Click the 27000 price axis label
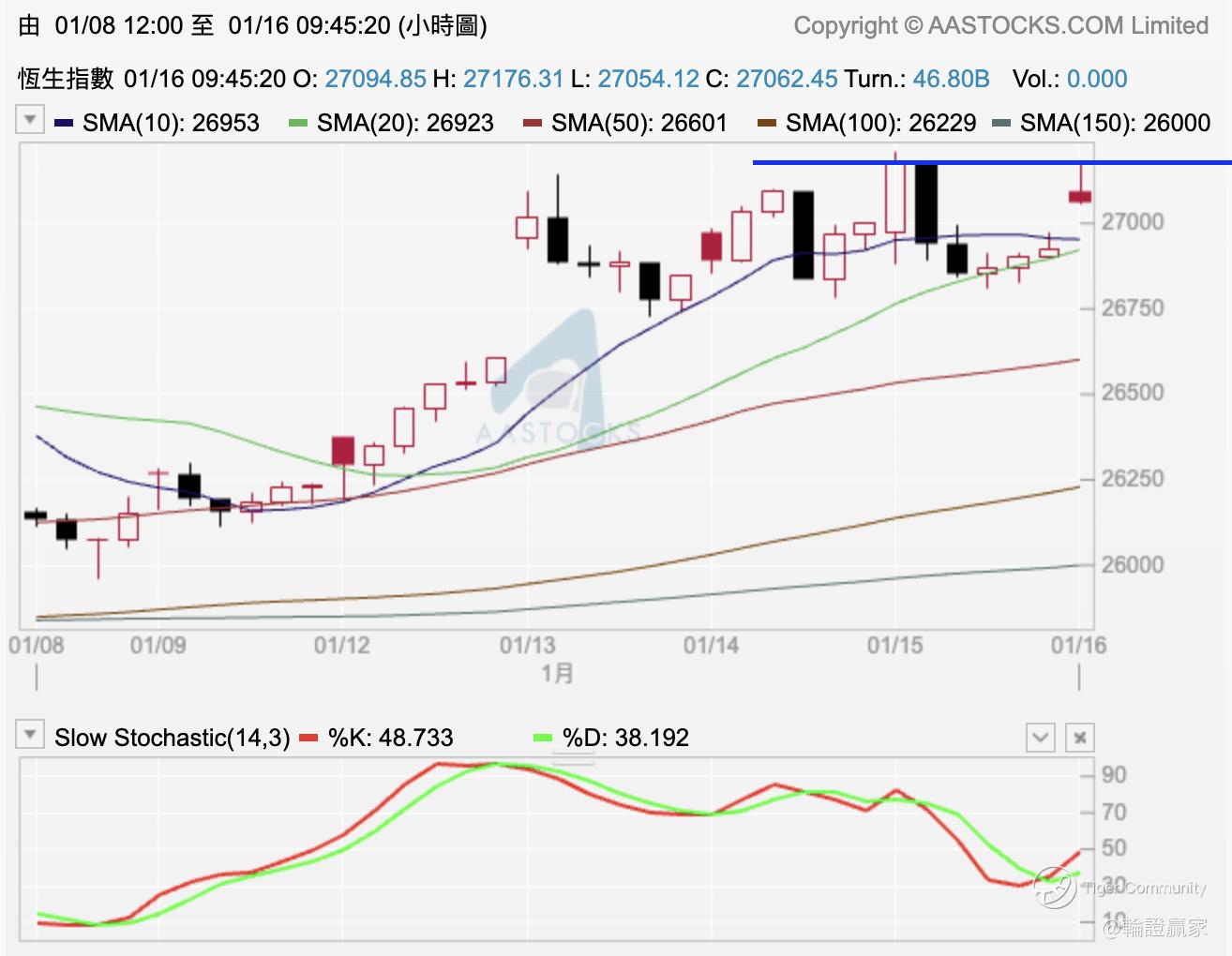1232x956 pixels. point(1133,222)
